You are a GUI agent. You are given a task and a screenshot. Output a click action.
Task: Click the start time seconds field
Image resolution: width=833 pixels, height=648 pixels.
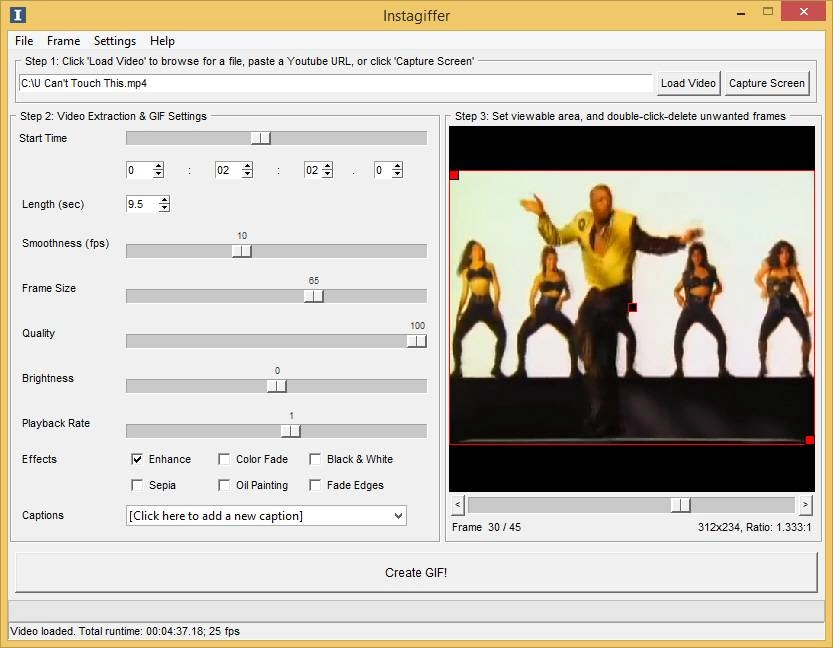(x=313, y=170)
